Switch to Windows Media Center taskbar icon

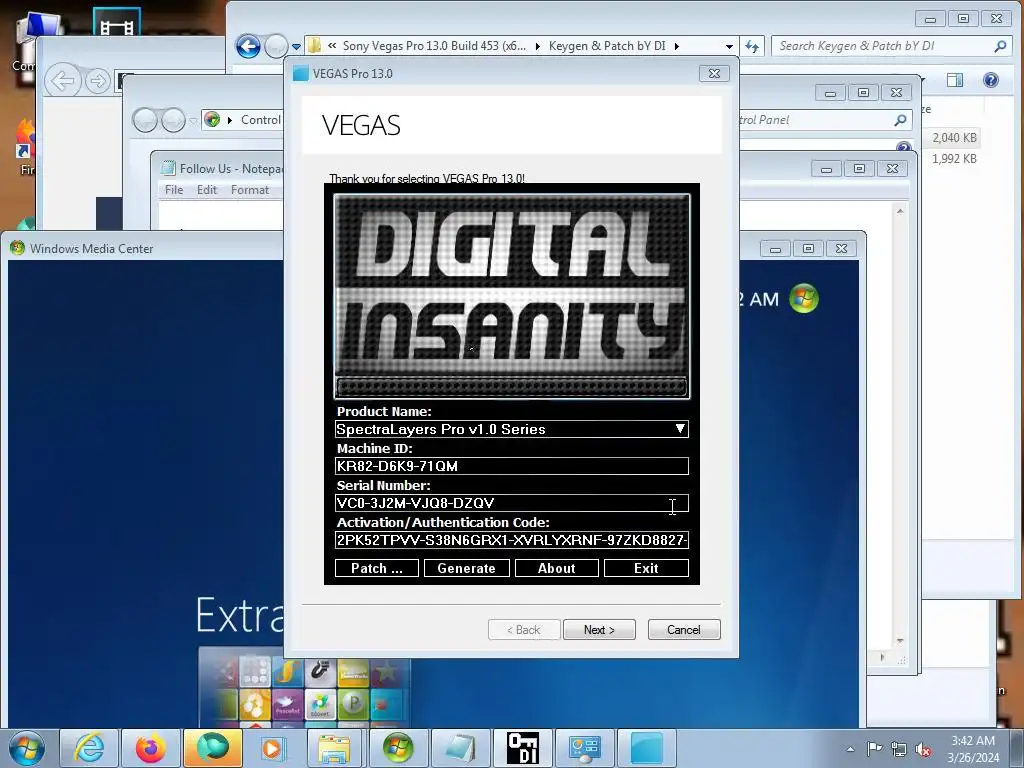(398, 748)
